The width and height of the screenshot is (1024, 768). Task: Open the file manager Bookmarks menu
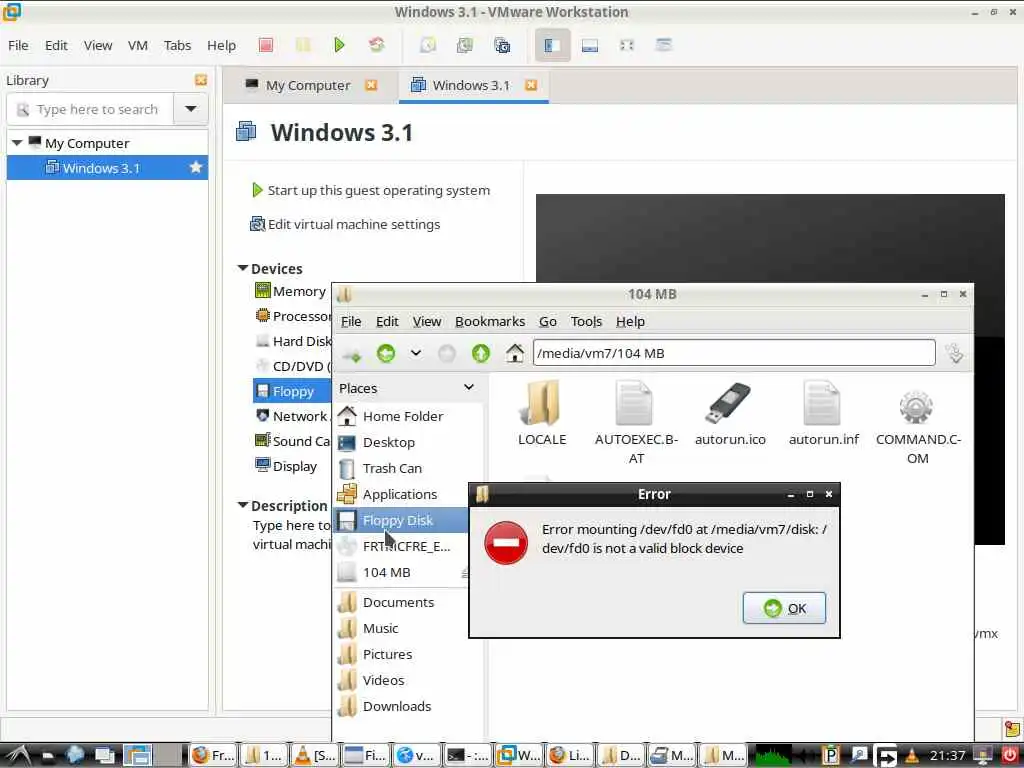pos(490,321)
